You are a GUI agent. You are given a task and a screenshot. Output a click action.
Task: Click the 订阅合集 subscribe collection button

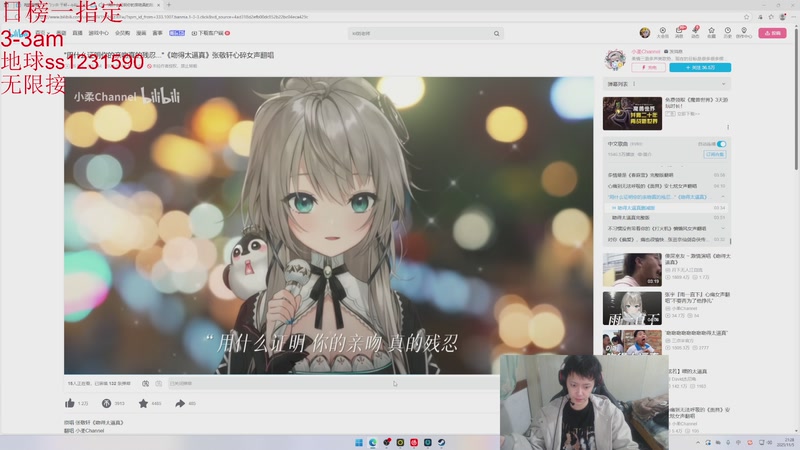715,154
